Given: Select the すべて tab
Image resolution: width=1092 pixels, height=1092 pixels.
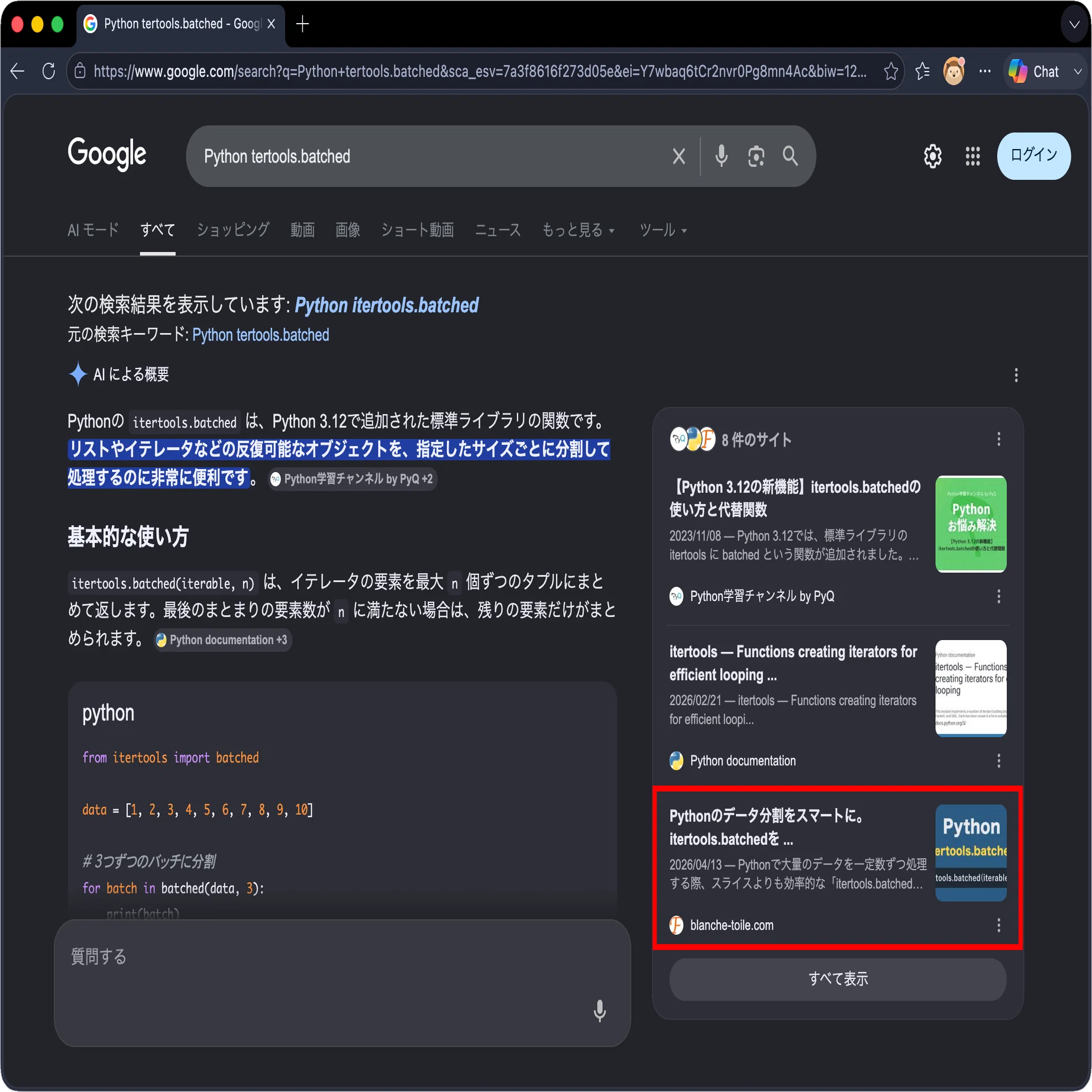Looking at the screenshot, I should tap(158, 230).
